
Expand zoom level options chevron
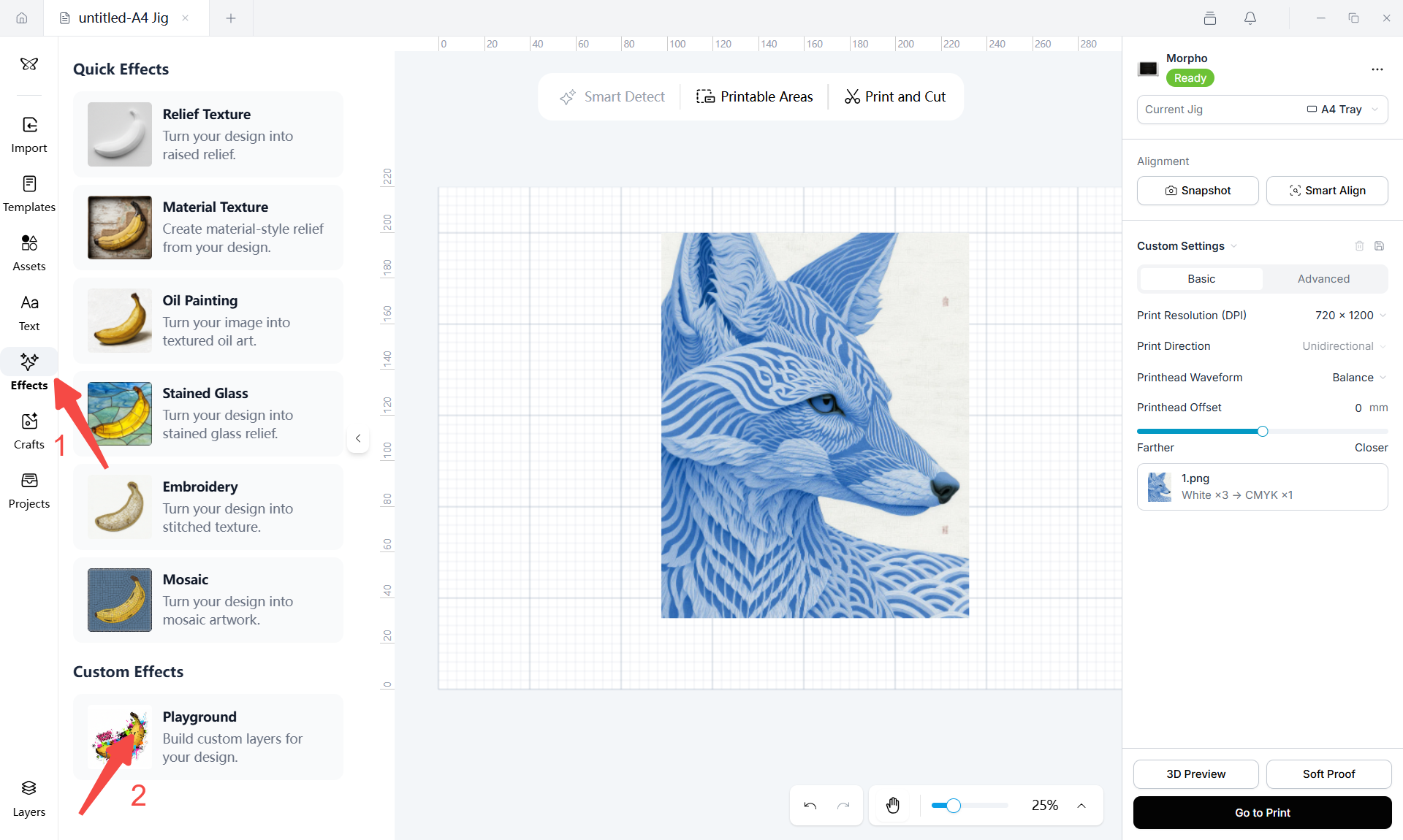coord(1081,806)
